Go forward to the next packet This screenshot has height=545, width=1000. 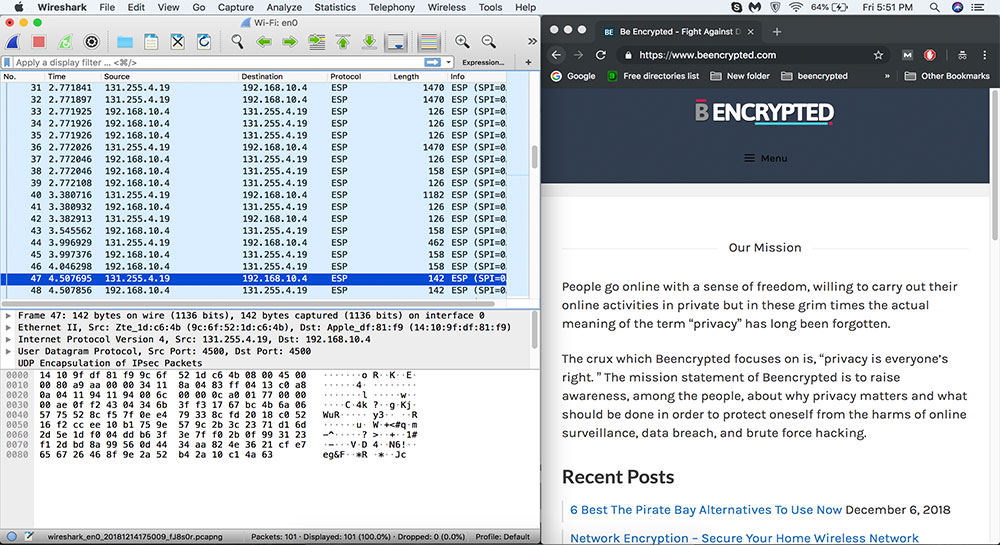(x=290, y=42)
